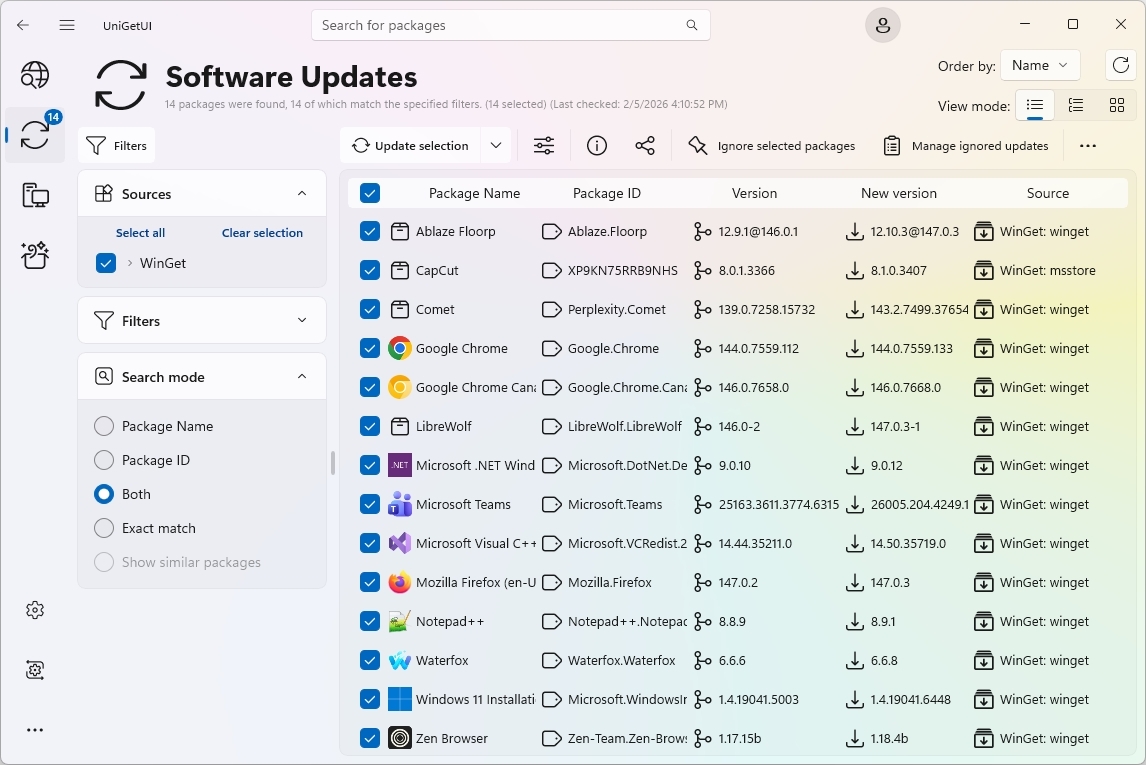Click the Select all link

[140, 232]
